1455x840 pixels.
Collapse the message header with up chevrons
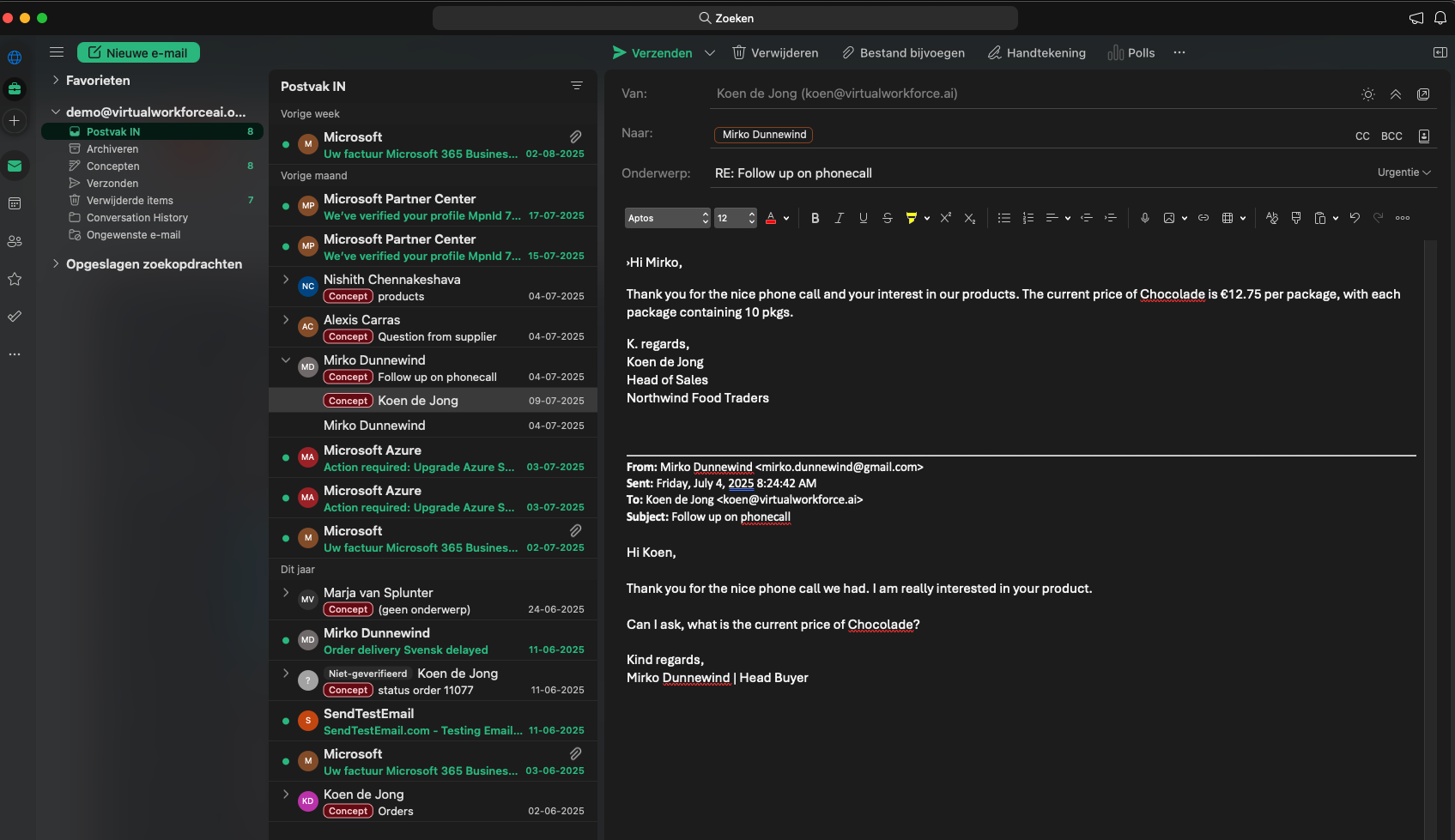[1396, 94]
